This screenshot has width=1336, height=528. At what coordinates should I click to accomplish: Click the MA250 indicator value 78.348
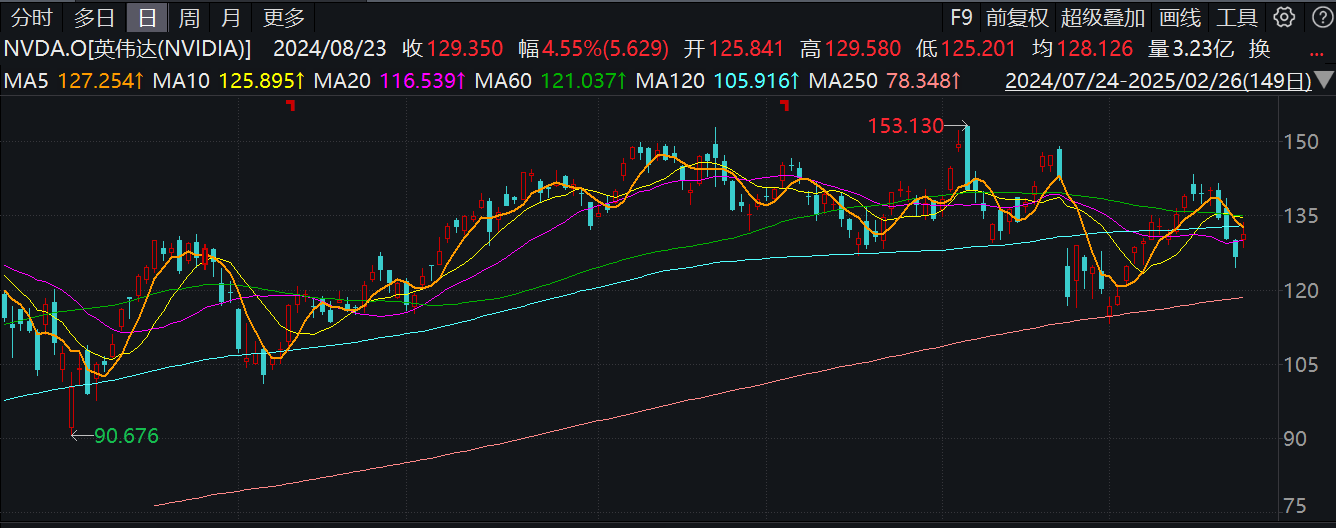(922, 81)
